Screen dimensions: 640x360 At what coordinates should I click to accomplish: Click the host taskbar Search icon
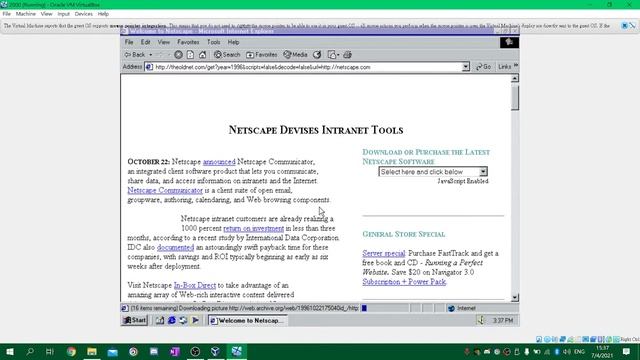[x=30, y=352]
